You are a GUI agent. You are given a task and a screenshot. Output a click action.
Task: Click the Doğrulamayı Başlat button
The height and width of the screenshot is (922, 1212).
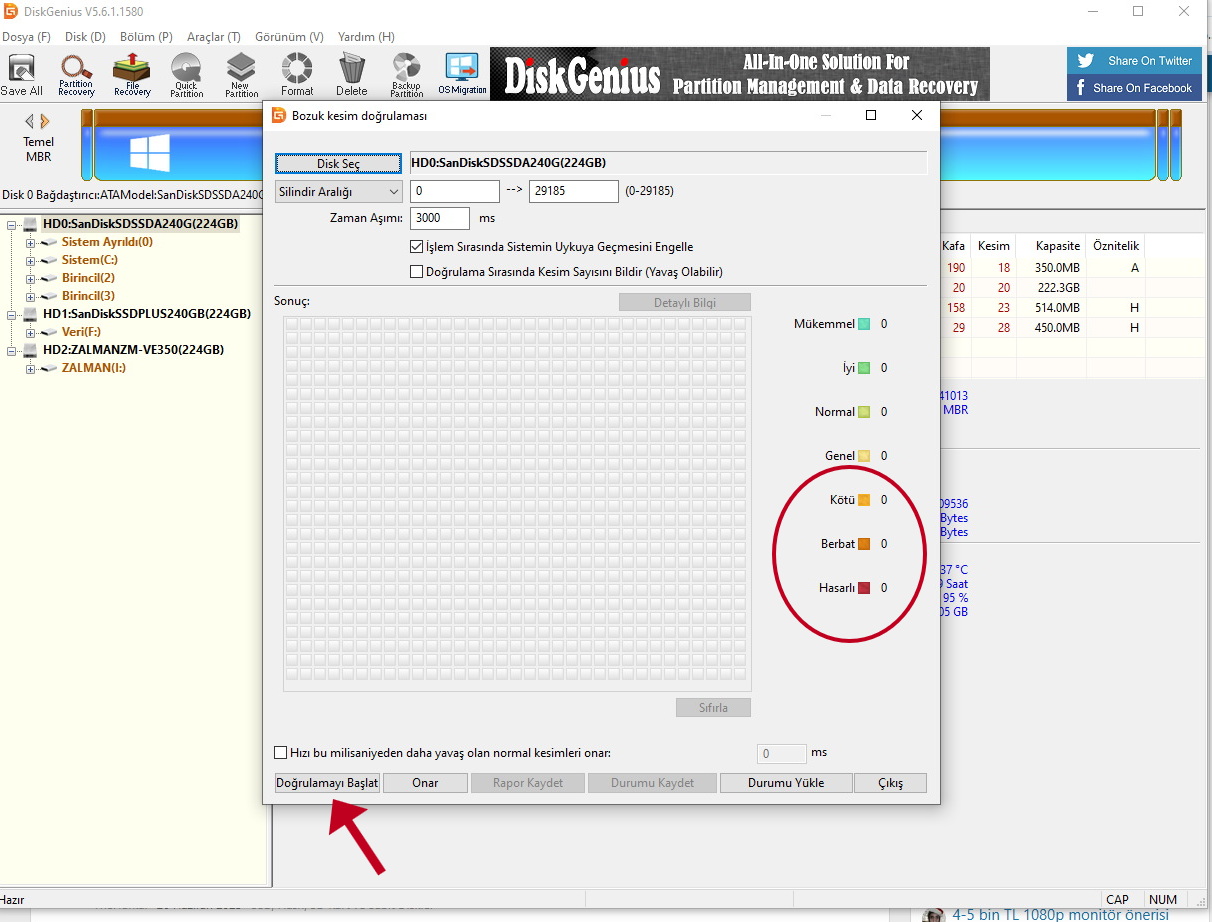[x=327, y=783]
